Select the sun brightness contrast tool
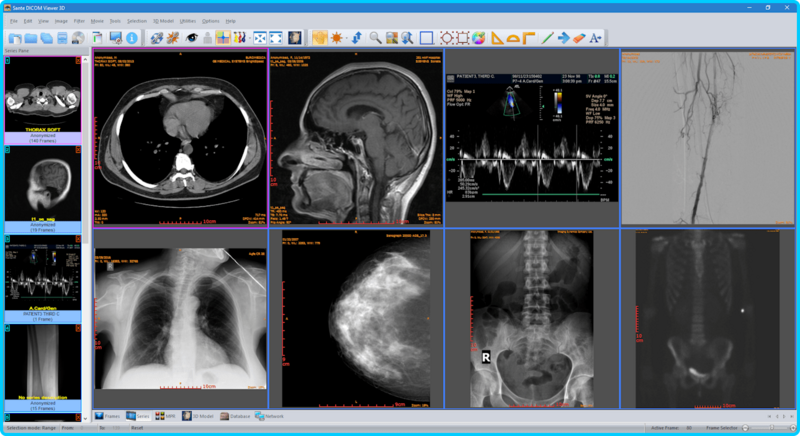Viewport: 800px width, 436px height. pyautogui.click(x=336, y=38)
